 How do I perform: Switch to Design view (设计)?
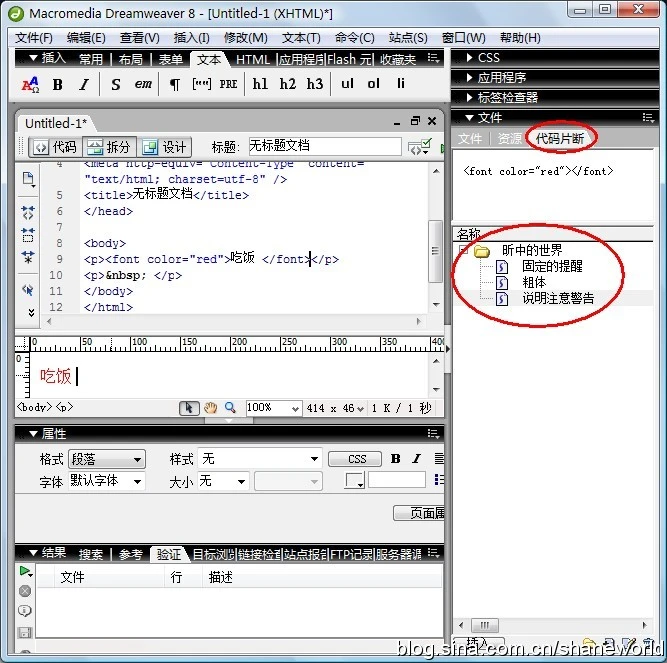[x=163, y=147]
